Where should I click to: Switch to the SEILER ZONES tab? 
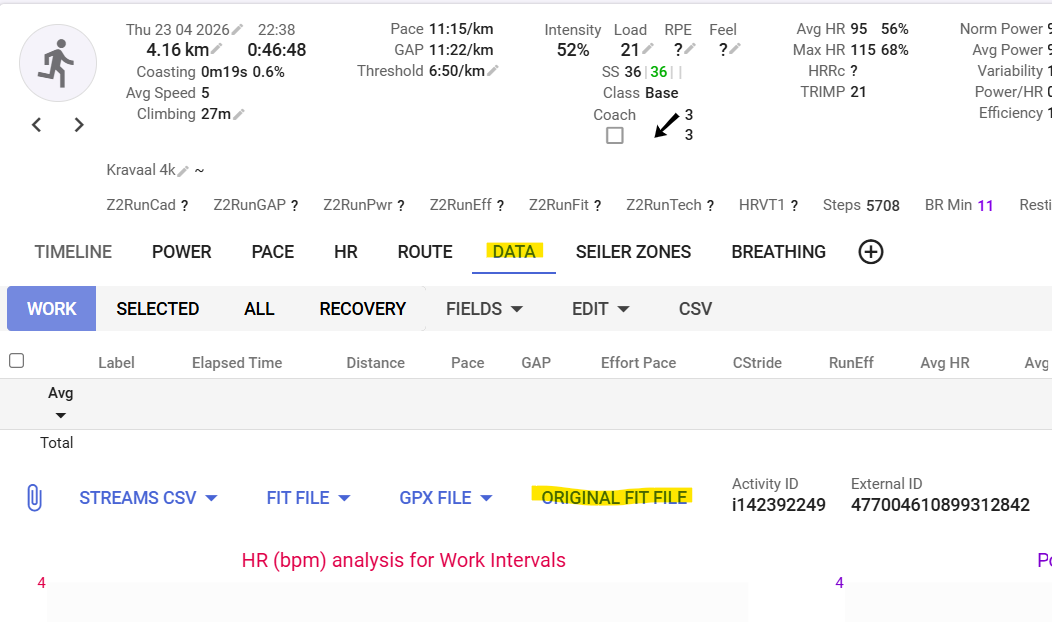[633, 252]
